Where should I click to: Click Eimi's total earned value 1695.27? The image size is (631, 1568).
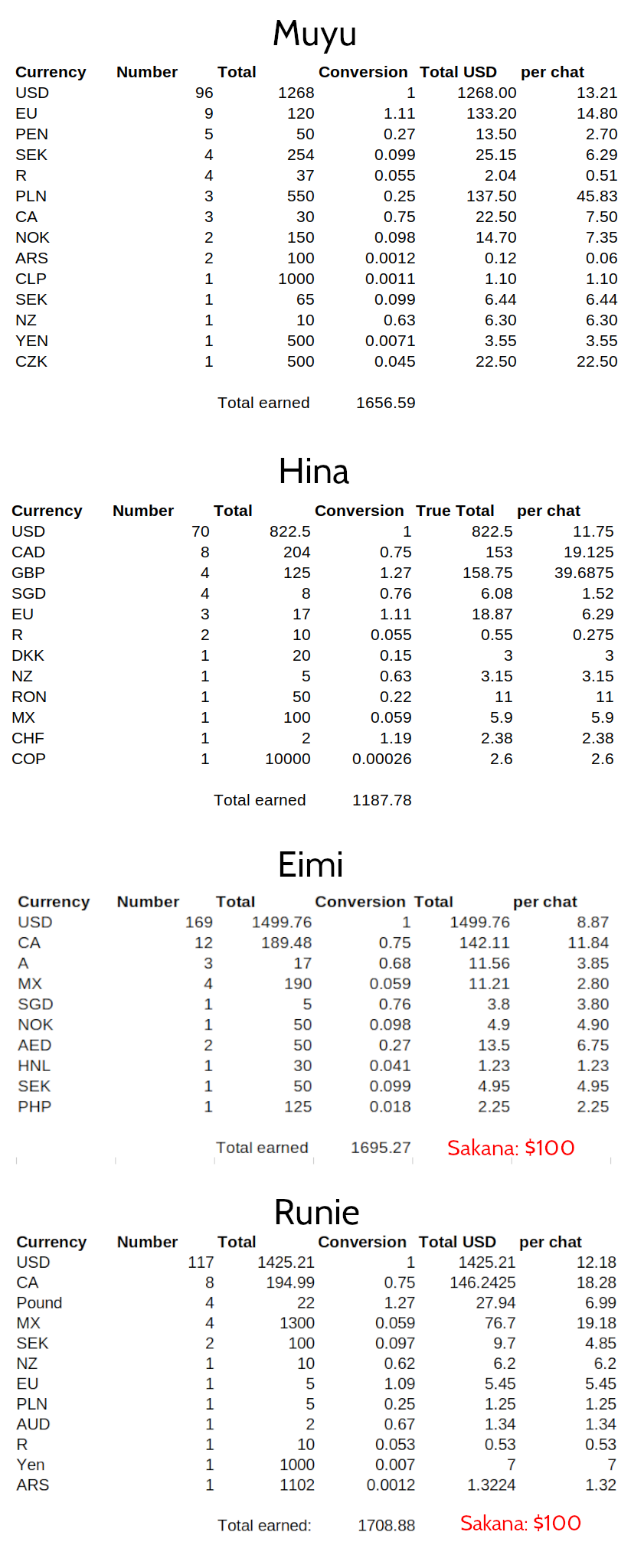point(381,1148)
